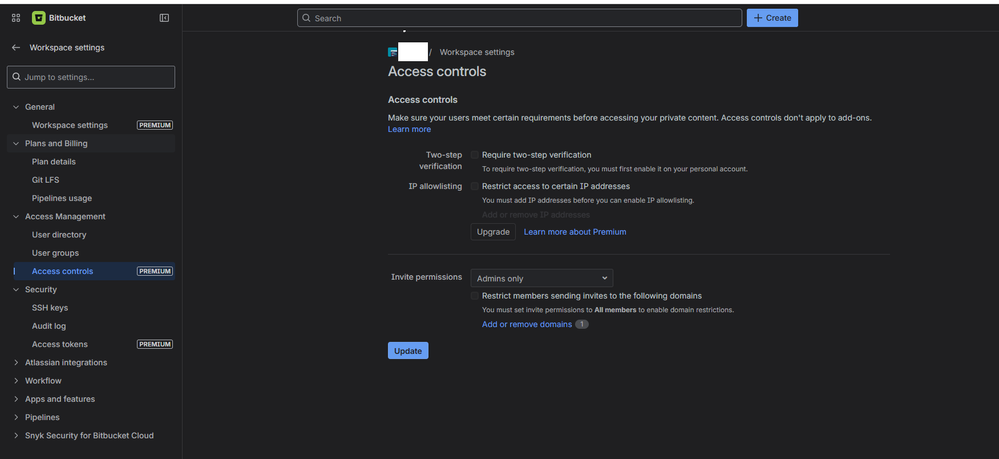This screenshot has height=459, width=999.
Task: Open Access tokens settings
Action: click(60, 344)
